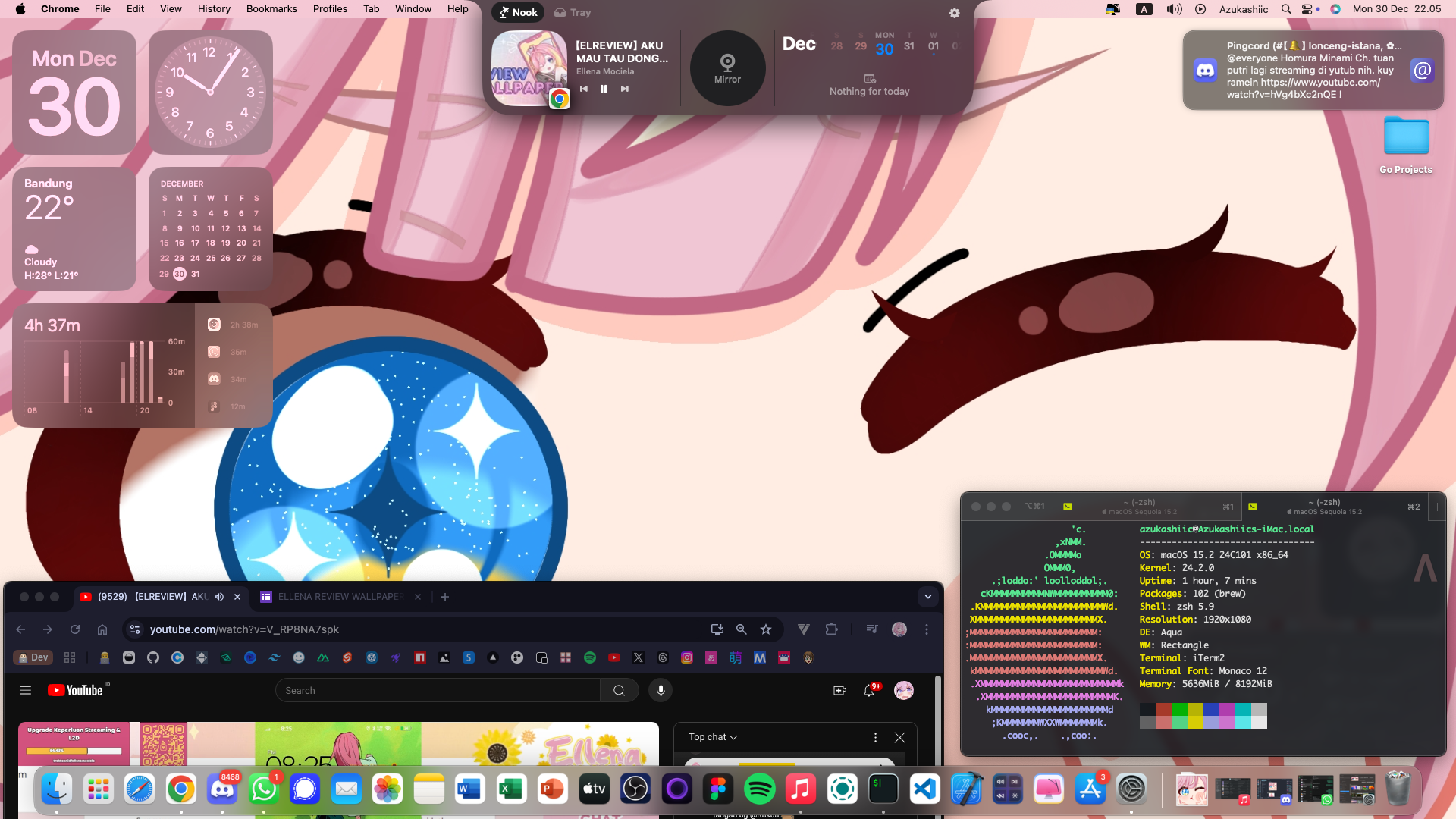Open YouTube hamburger guide menu

[25, 690]
